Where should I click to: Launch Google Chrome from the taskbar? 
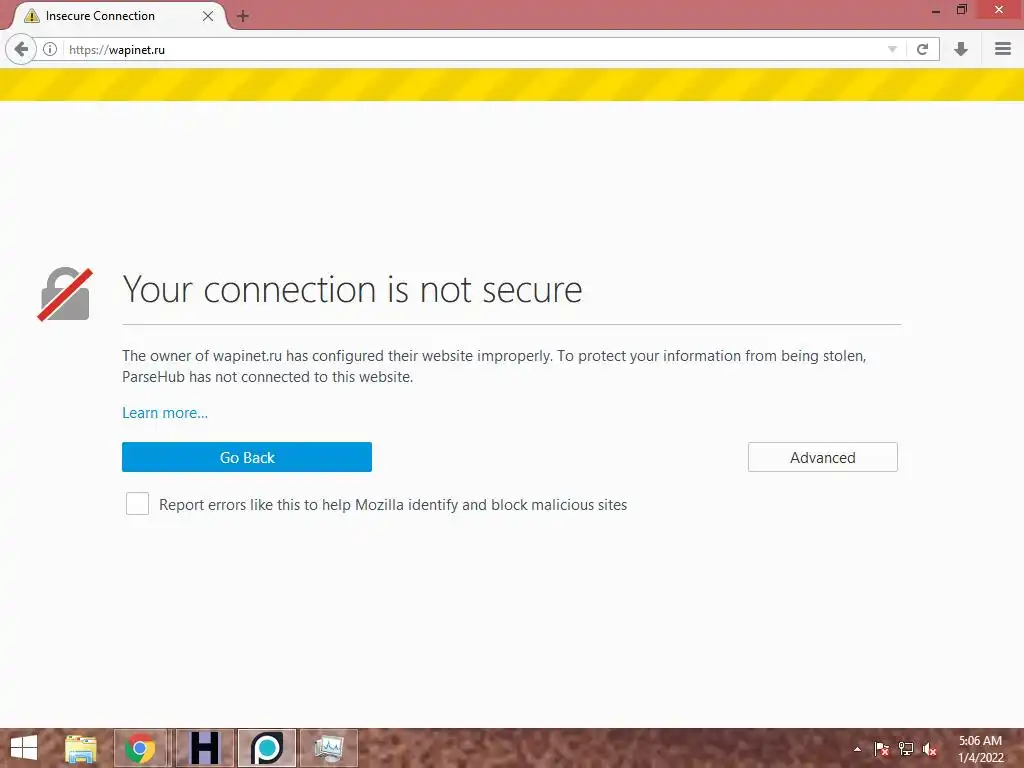pos(140,748)
